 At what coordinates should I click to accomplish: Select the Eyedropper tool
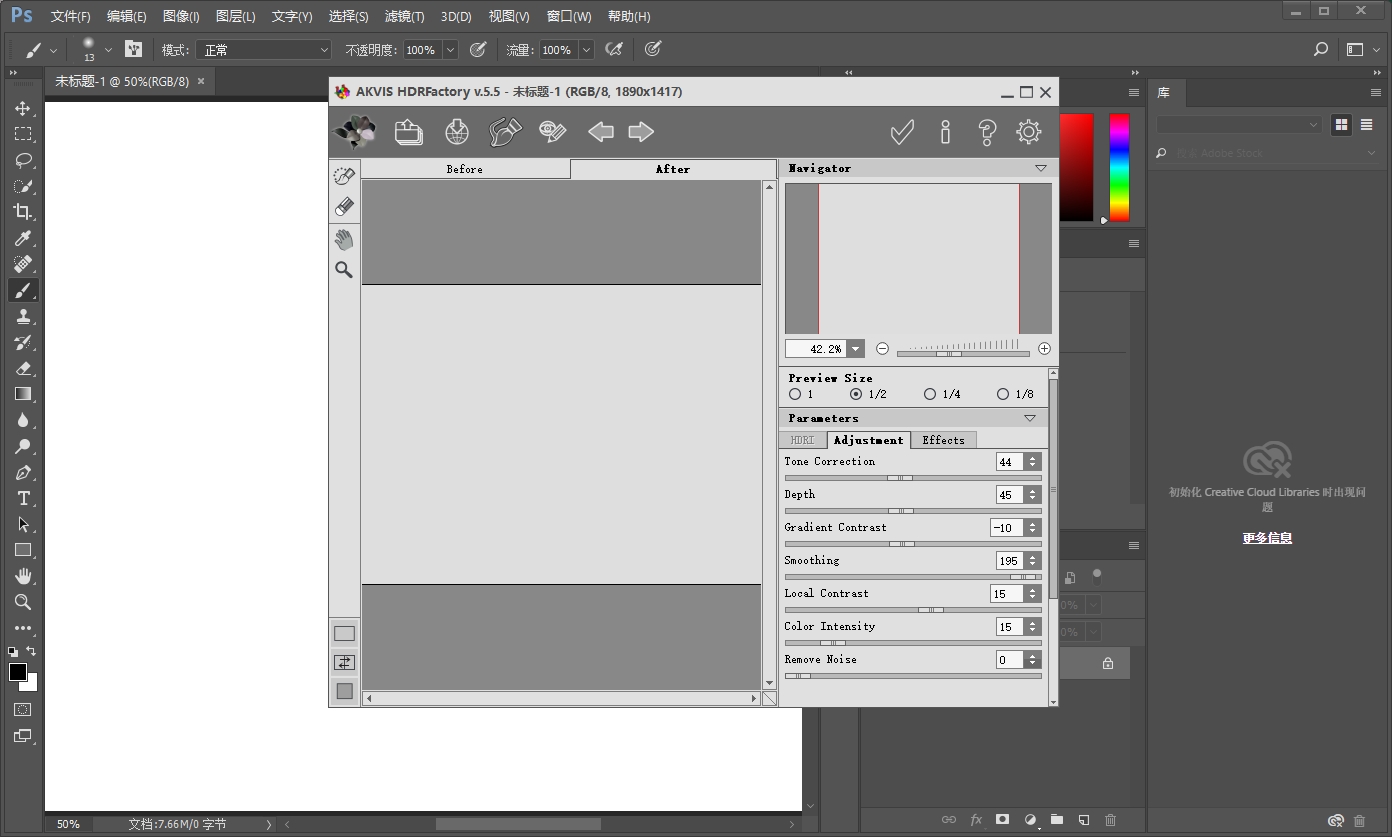pyautogui.click(x=23, y=238)
